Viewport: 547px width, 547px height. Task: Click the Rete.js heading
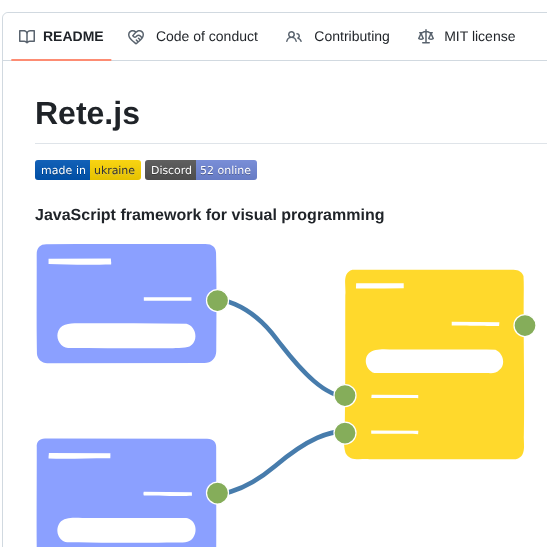[87, 113]
